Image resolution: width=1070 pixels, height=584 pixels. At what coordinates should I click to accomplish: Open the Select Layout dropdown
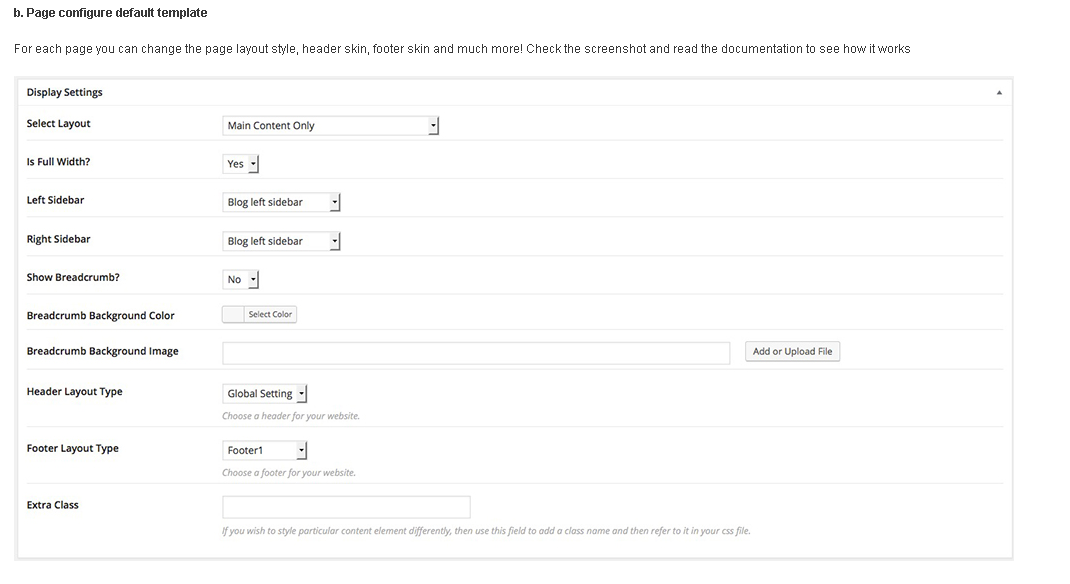click(330, 125)
